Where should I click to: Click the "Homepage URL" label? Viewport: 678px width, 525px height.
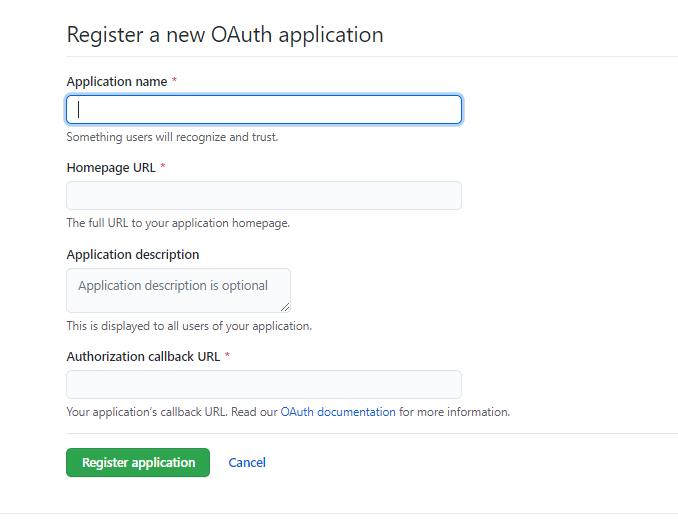pos(111,168)
